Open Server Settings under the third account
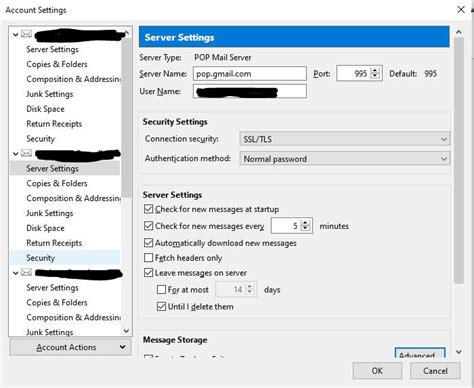This screenshot has height=388, width=474. point(52,287)
